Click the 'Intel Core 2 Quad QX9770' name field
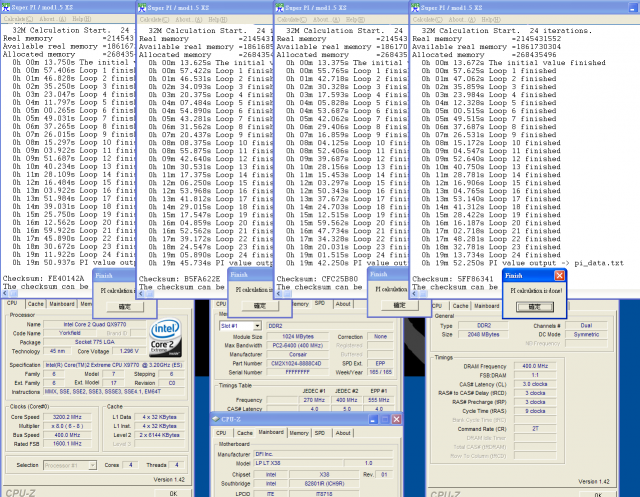Screen dimensions: 640x497 pos(95,324)
